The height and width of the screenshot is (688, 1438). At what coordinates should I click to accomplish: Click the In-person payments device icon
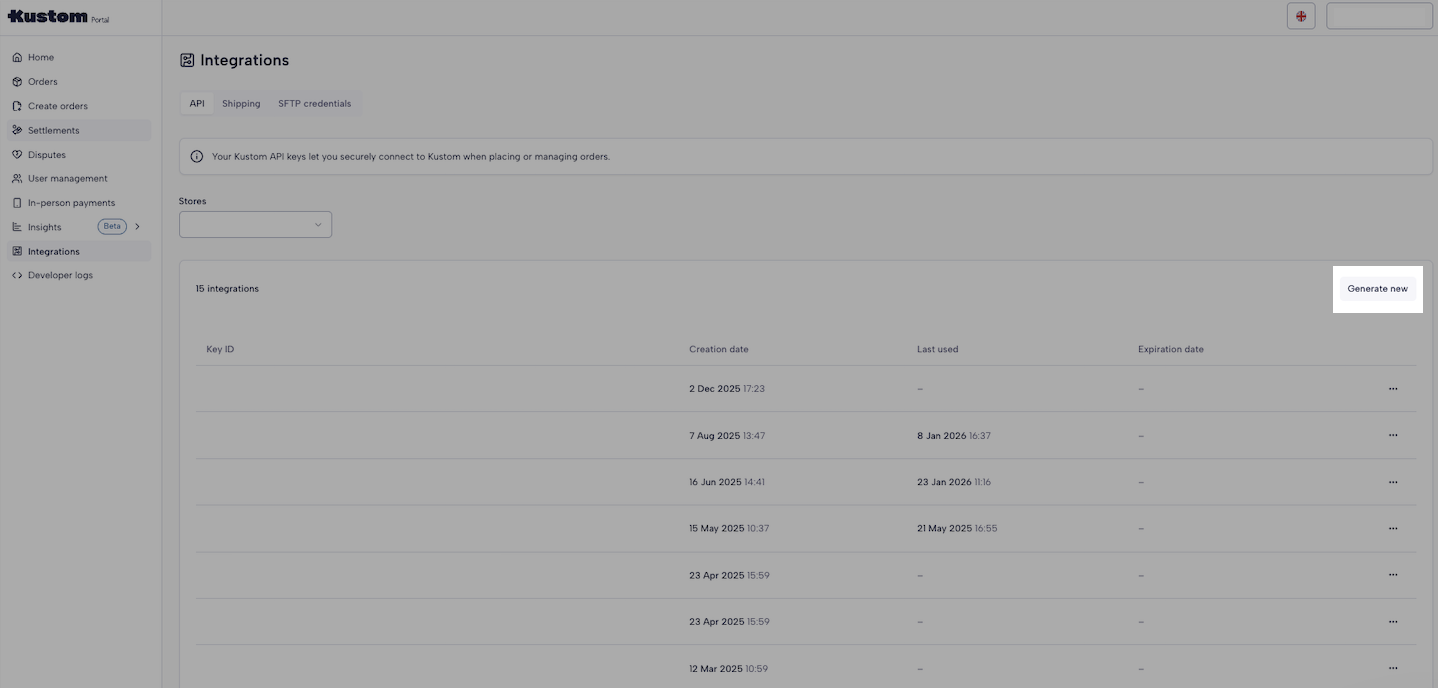point(17,203)
